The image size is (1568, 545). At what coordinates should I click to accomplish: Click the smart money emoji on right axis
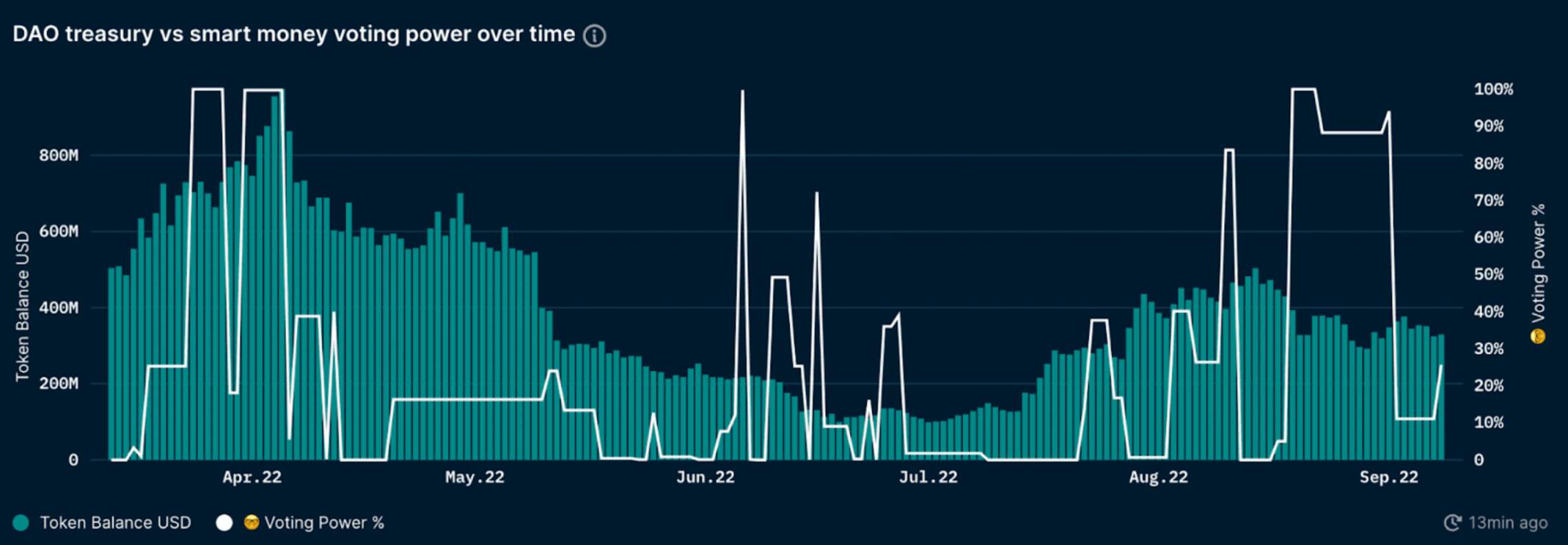[1538, 336]
